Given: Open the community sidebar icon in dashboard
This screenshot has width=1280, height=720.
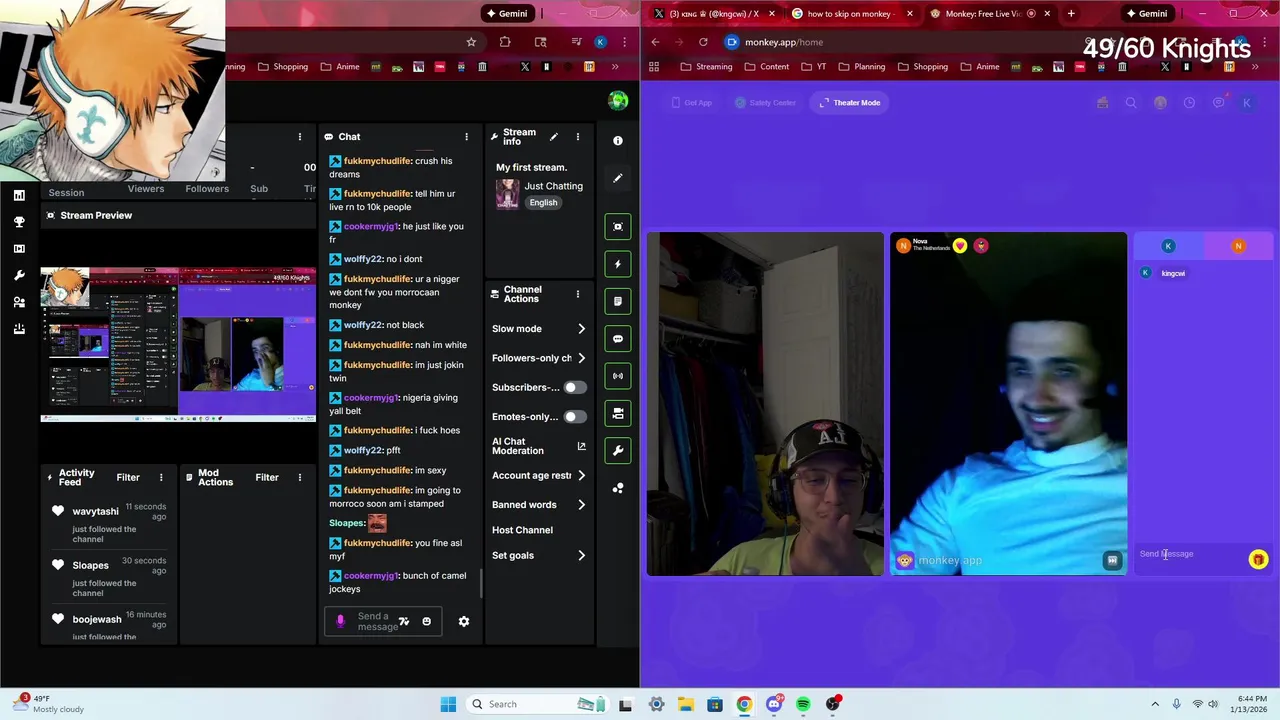Looking at the screenshot, I should point(19,302).
